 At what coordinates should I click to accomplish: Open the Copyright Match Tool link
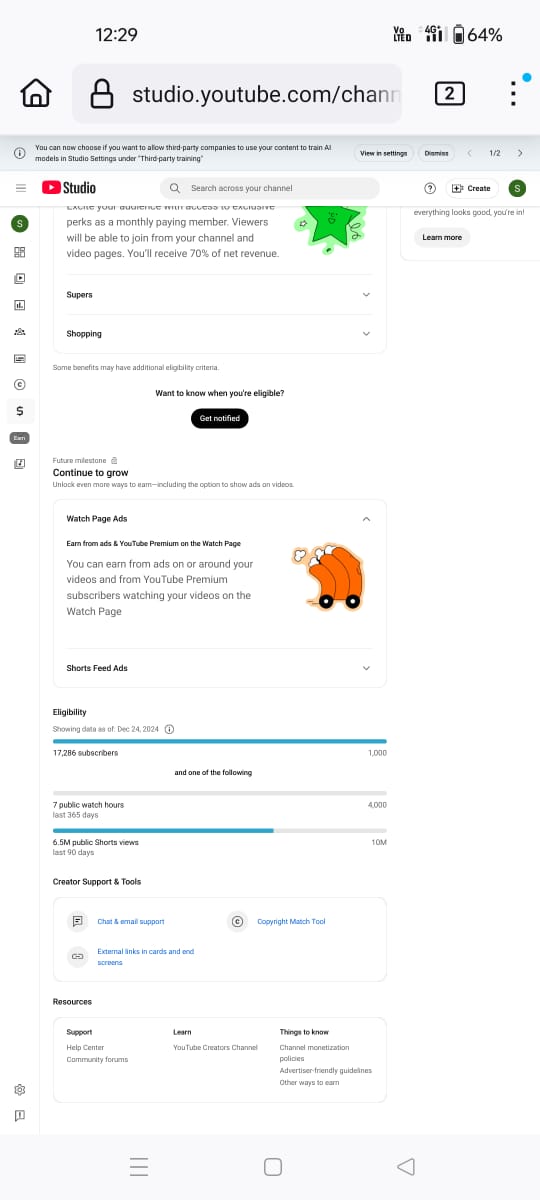click(x=291, y=922)
